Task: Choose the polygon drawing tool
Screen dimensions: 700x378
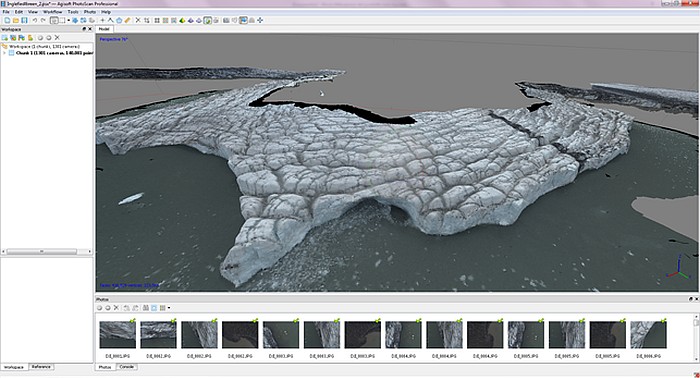Action: click(x=119, y=20)
